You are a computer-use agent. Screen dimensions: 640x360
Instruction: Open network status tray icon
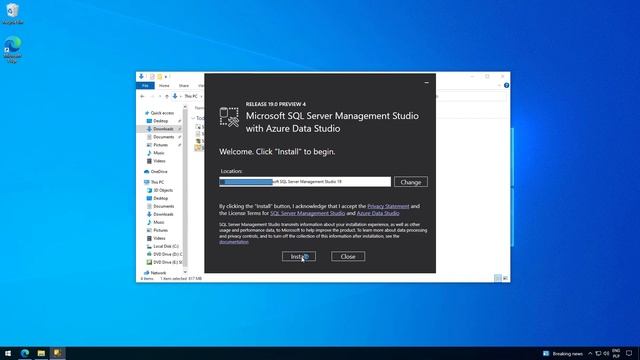click(598, 353)
